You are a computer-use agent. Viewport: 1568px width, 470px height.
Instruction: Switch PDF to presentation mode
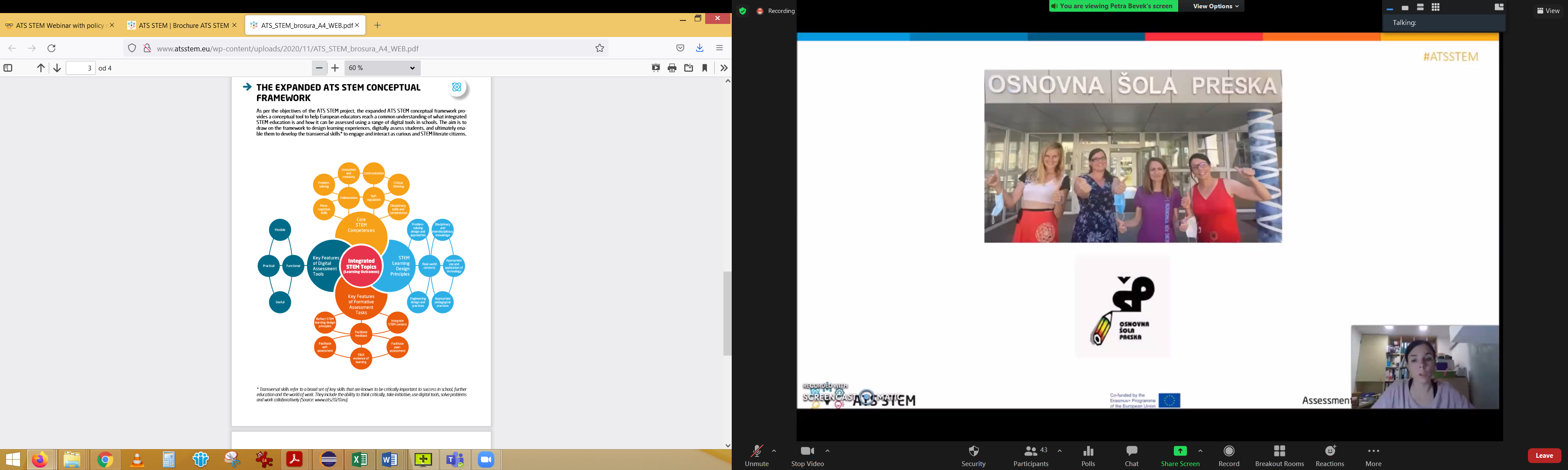pyautogui.click(x=656, y=68)
